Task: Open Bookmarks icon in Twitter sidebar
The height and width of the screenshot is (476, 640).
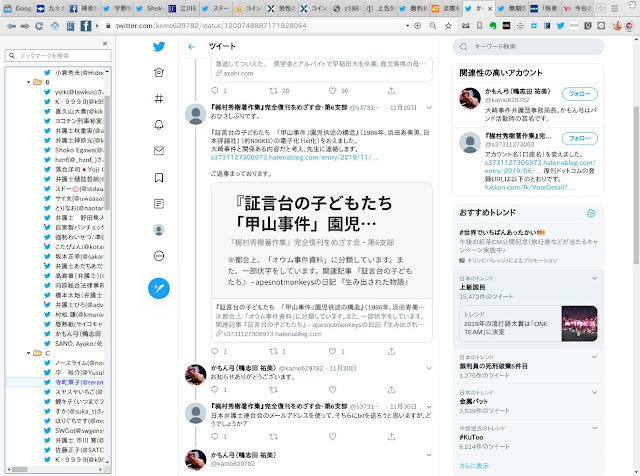Action: pyautogui.click(x=159, y=178)
